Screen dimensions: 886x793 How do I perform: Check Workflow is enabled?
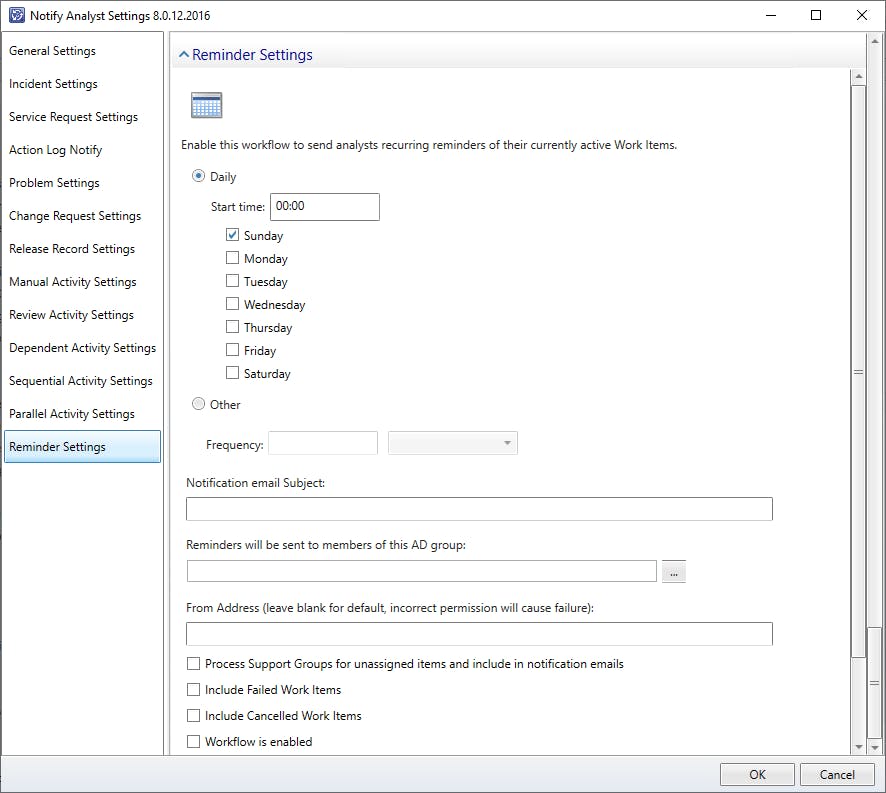194,742
